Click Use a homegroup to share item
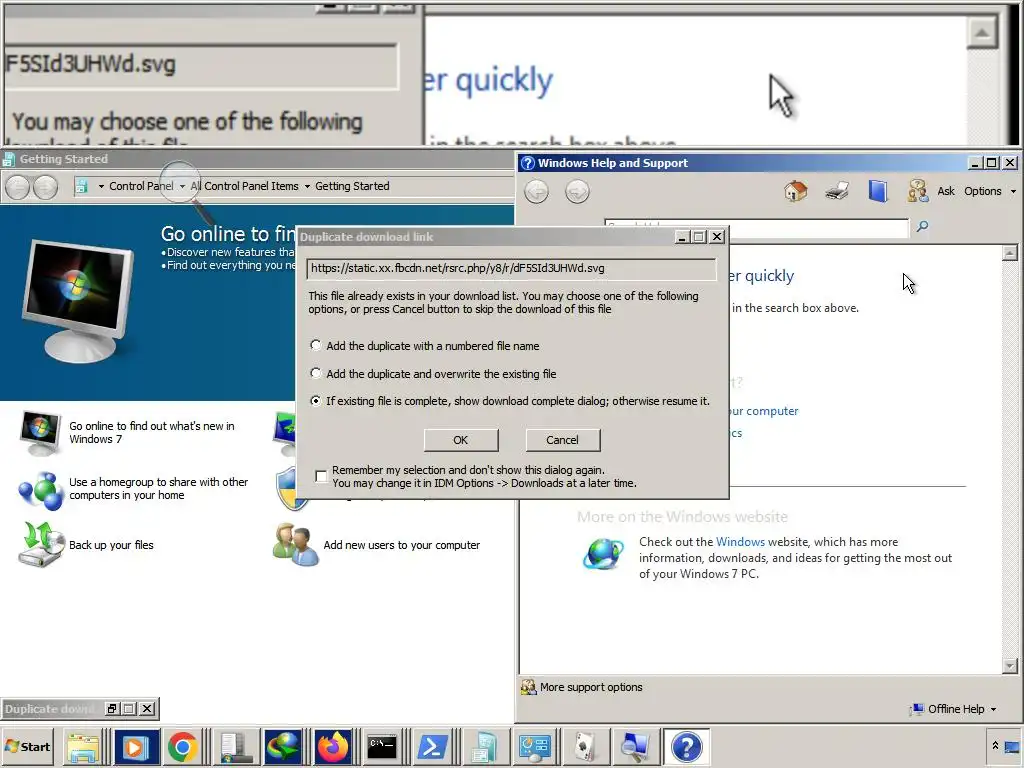 tap(159, 488)
